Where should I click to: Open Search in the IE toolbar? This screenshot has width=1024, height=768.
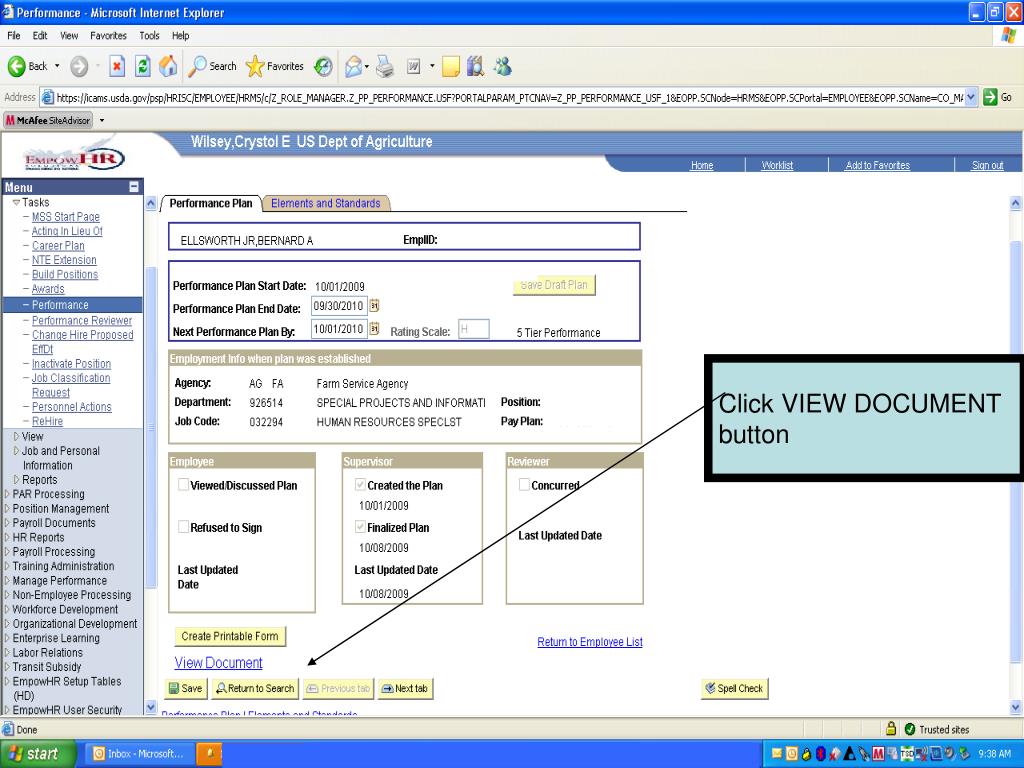(x=212, y=66)
